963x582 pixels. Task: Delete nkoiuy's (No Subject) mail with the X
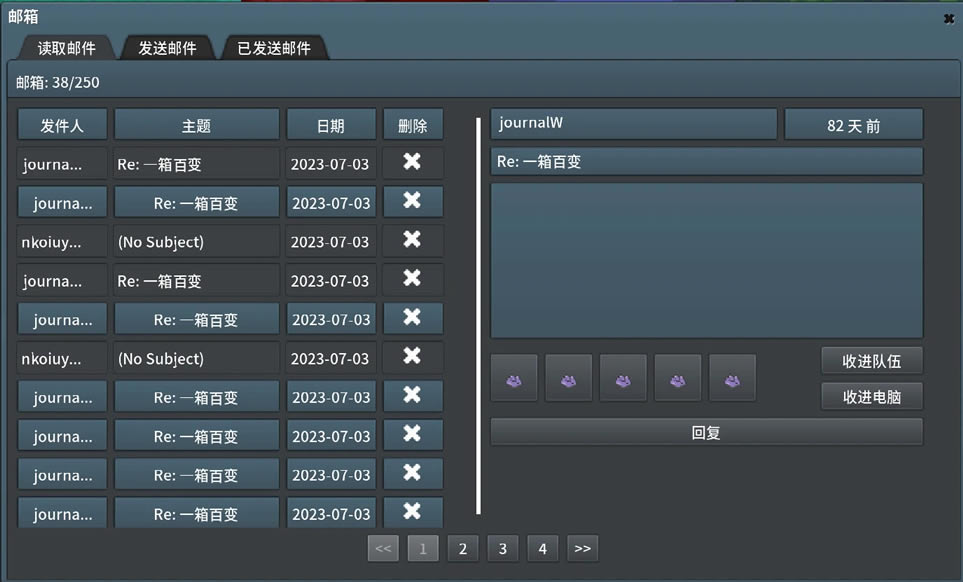tap(412, 241)
